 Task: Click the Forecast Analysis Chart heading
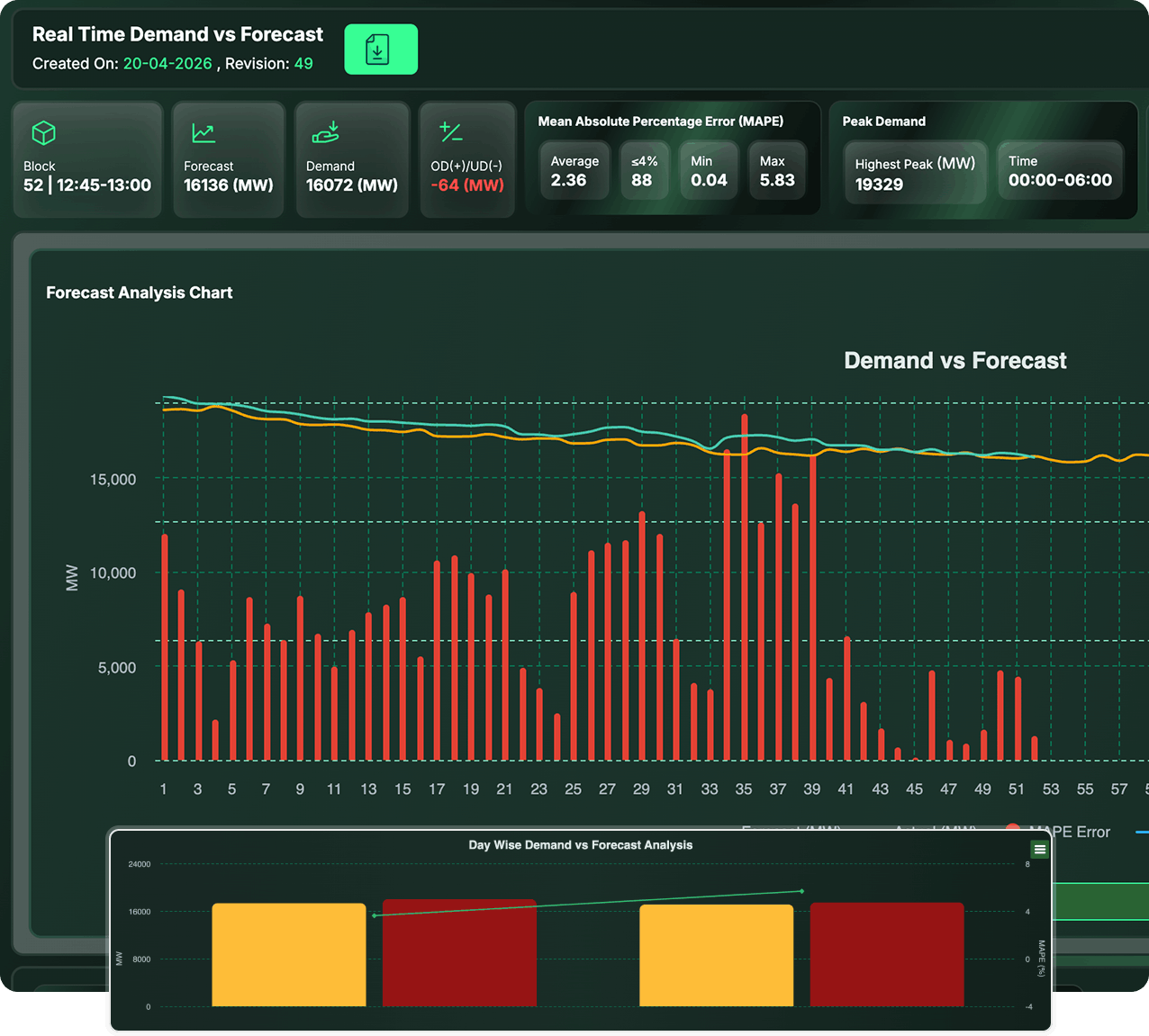pyautogui.click(x=140, y=293)
